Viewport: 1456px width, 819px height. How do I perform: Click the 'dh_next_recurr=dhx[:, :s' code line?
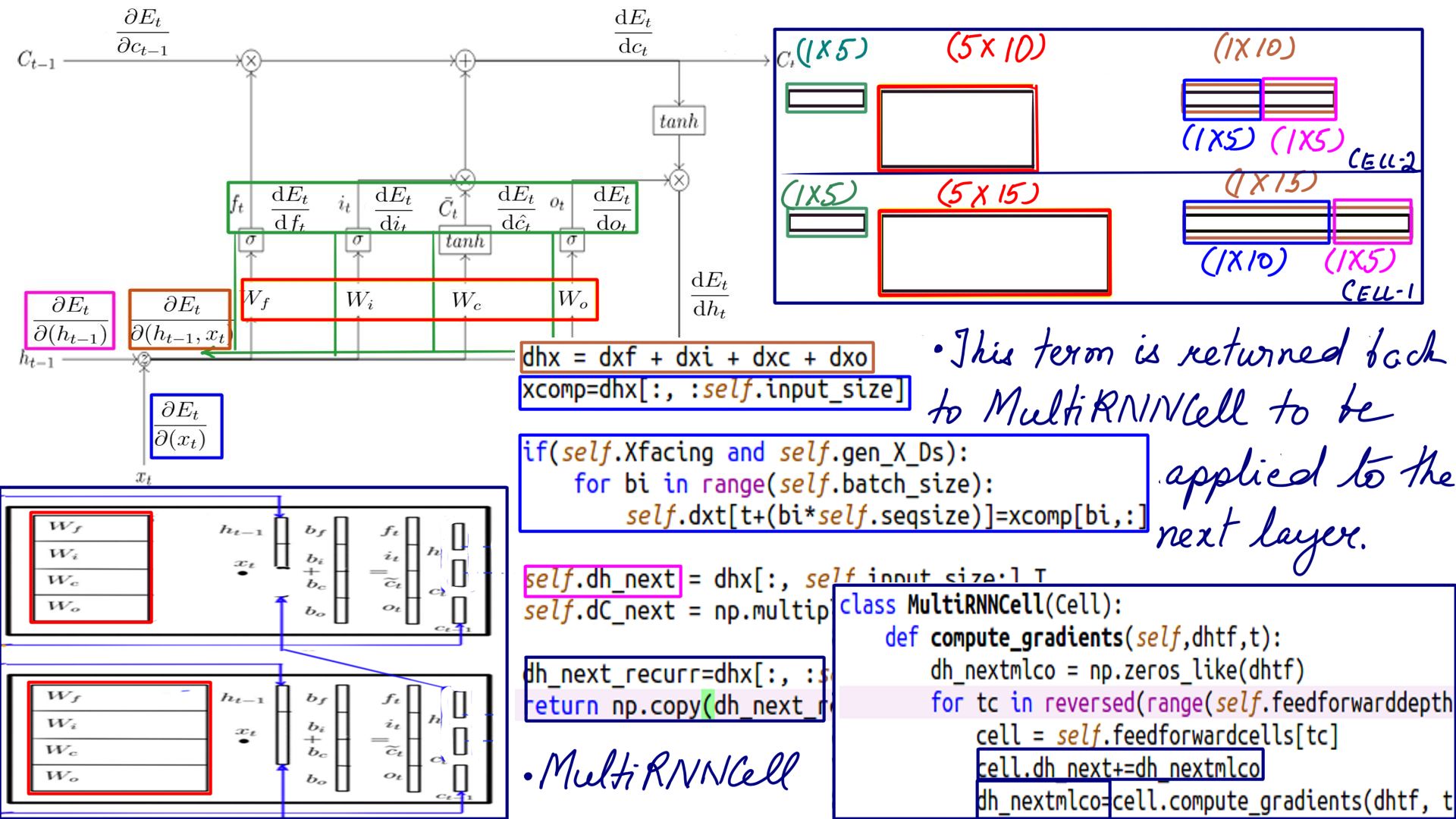pyautogui.click(x=676, y=673)
